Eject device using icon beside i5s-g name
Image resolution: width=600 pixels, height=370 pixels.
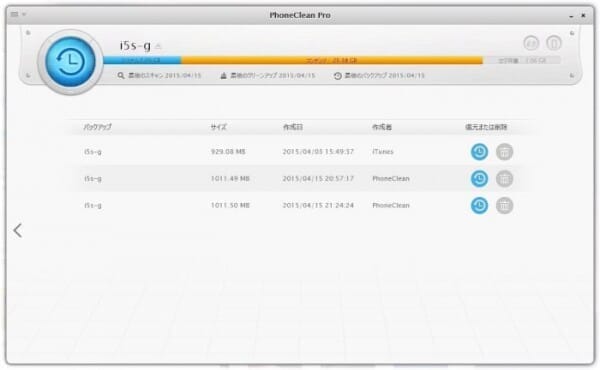[x=158, y=46]
